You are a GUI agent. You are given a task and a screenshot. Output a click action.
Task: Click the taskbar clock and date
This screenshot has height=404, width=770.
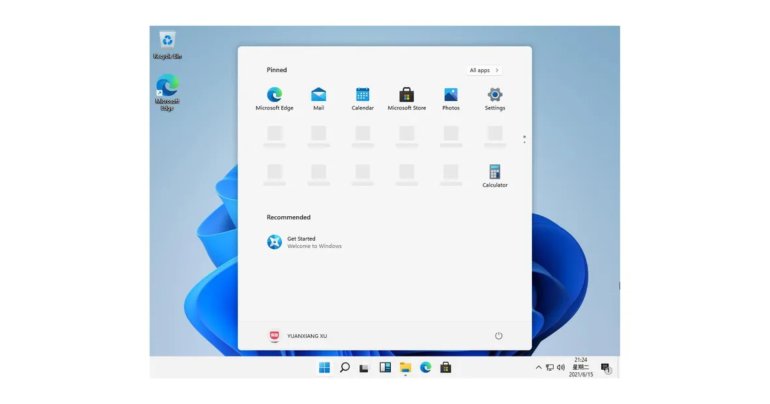coord(580,367)
